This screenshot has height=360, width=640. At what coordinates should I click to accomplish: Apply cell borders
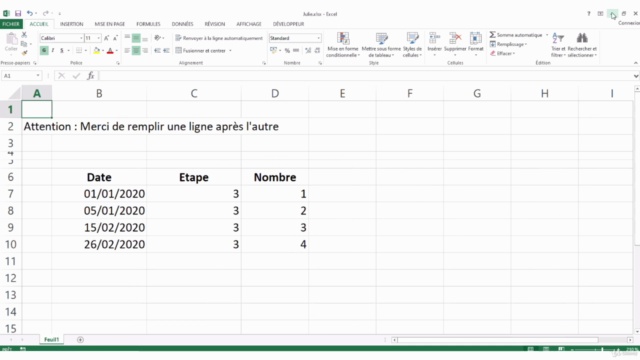pyautogui.click(x=79, y=51)
